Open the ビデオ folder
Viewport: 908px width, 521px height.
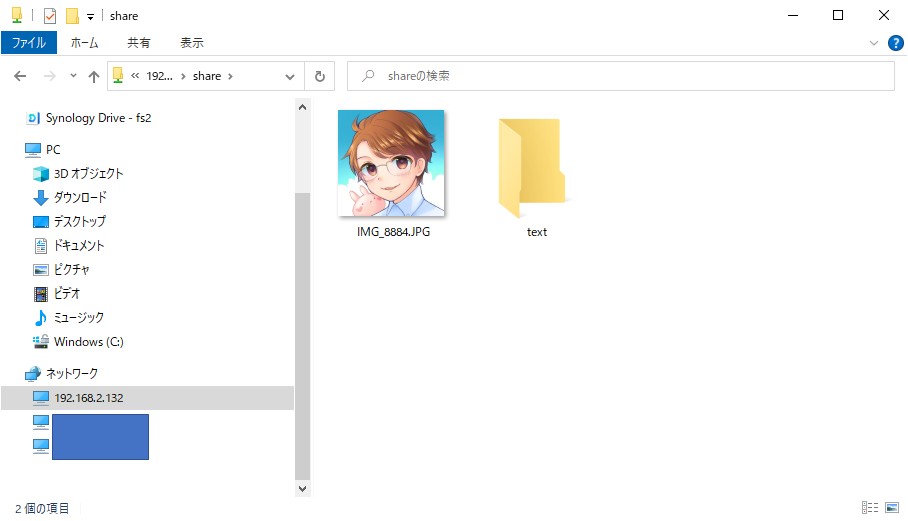click(x=67, y=293)
